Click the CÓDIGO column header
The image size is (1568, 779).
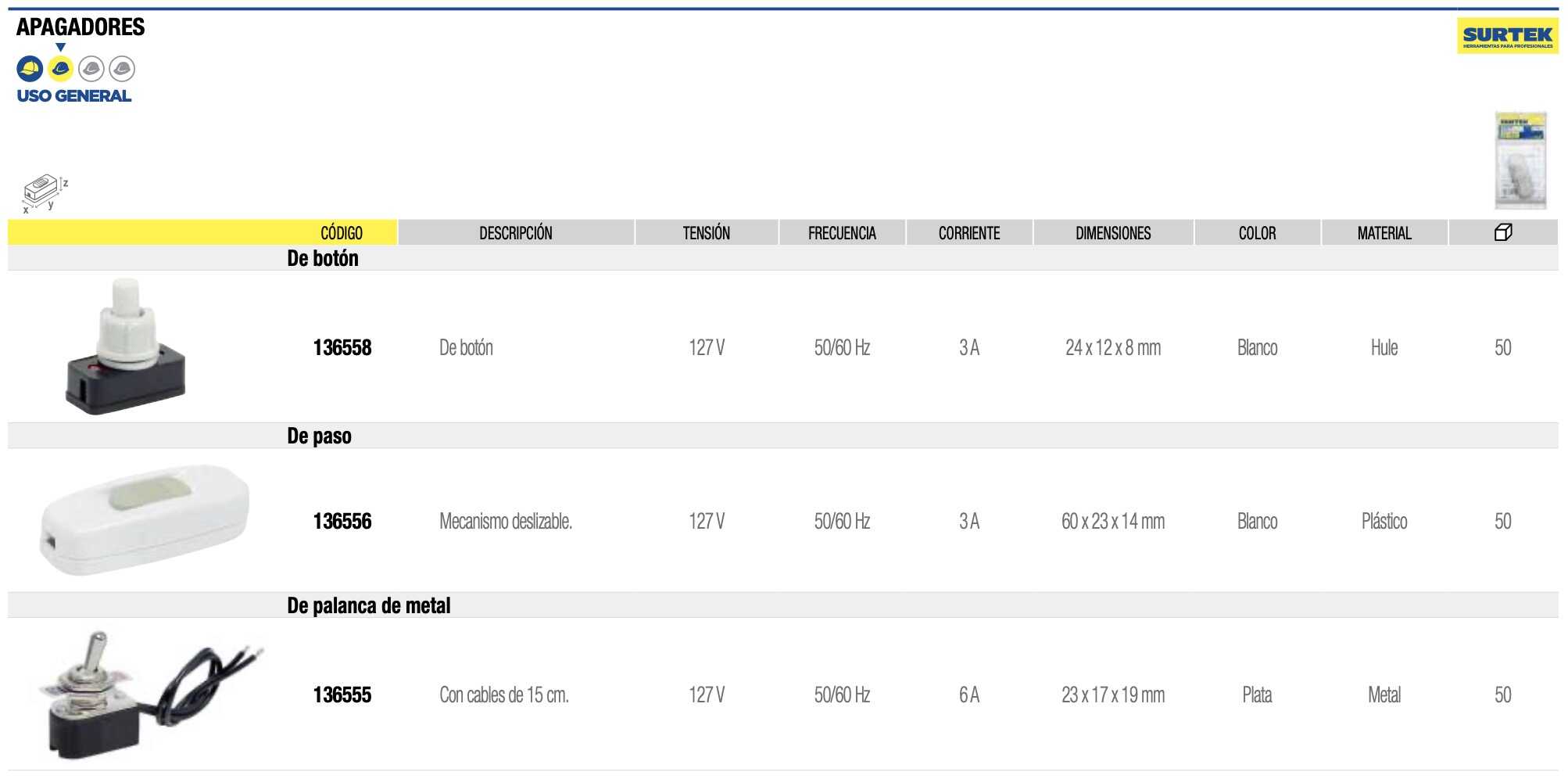342,233
